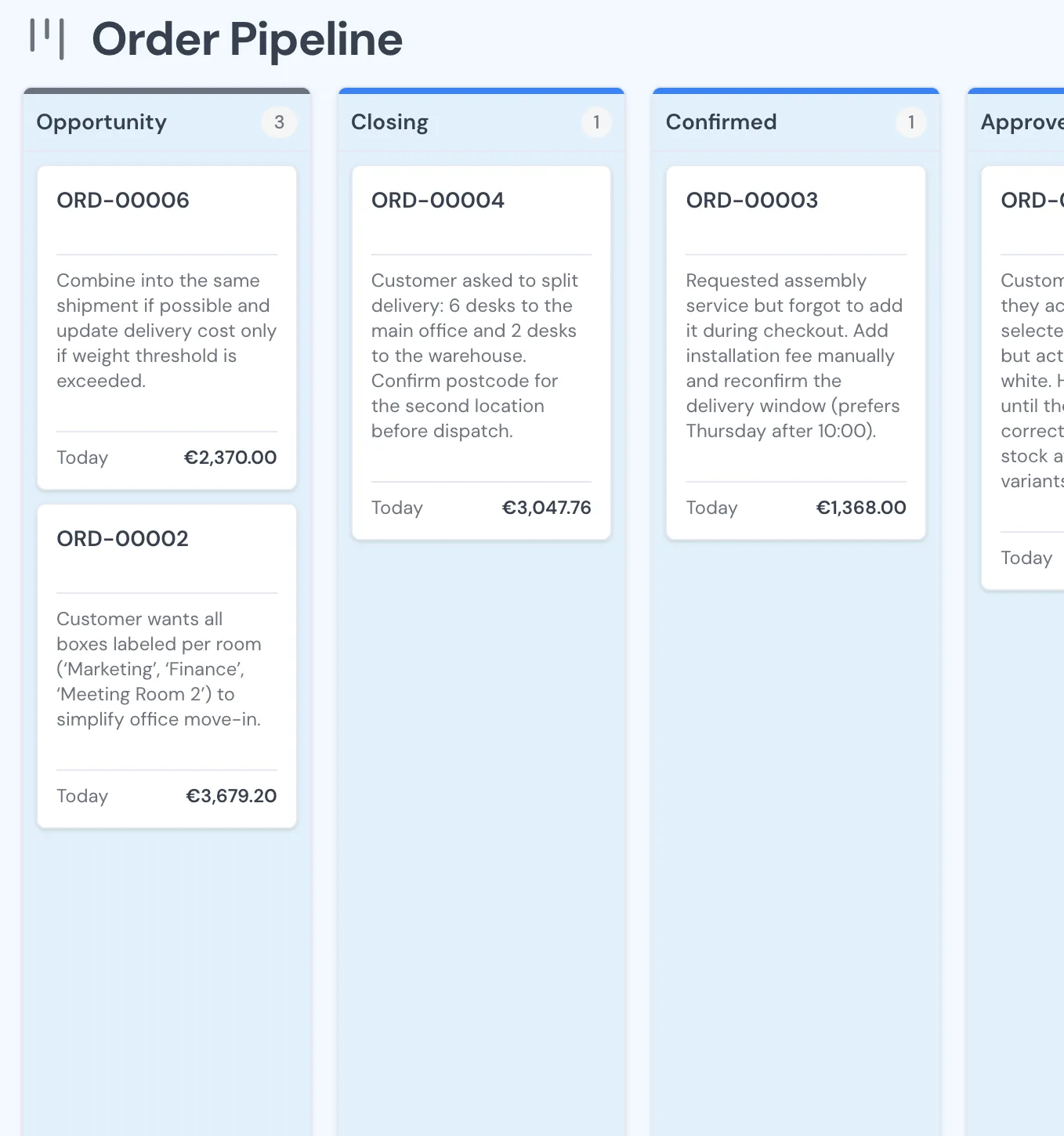Click the Today date on ORD-00003 card
The width and height of the screenshot is (1064, 1136).
712,508
